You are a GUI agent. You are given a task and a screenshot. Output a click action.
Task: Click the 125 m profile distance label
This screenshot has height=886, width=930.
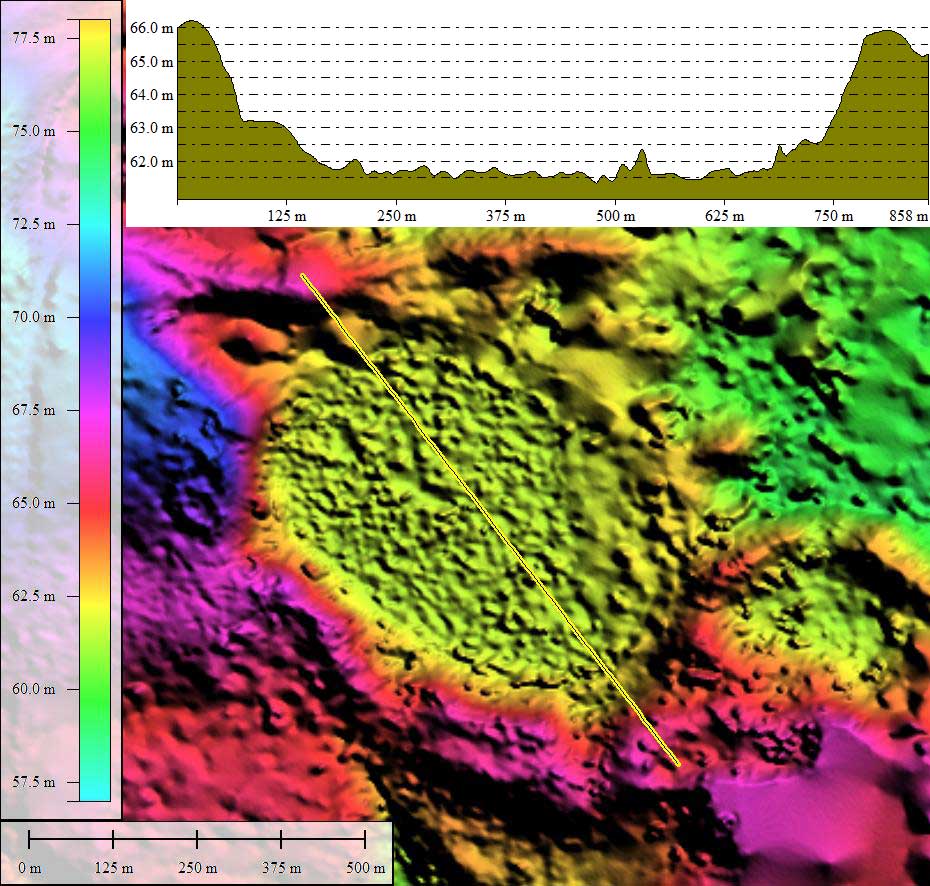pyautogui.click(x=287, y=216)
